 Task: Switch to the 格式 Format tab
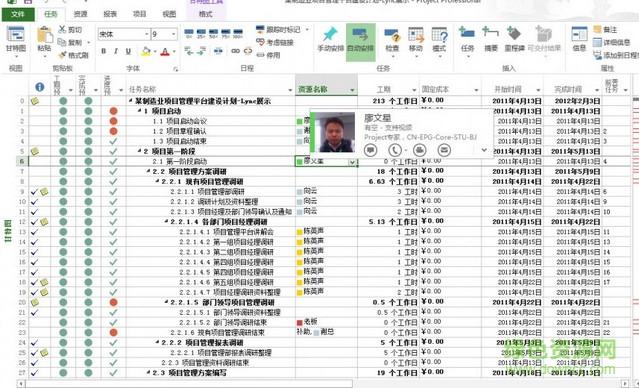pyautogui.click(x=206, y=14)
